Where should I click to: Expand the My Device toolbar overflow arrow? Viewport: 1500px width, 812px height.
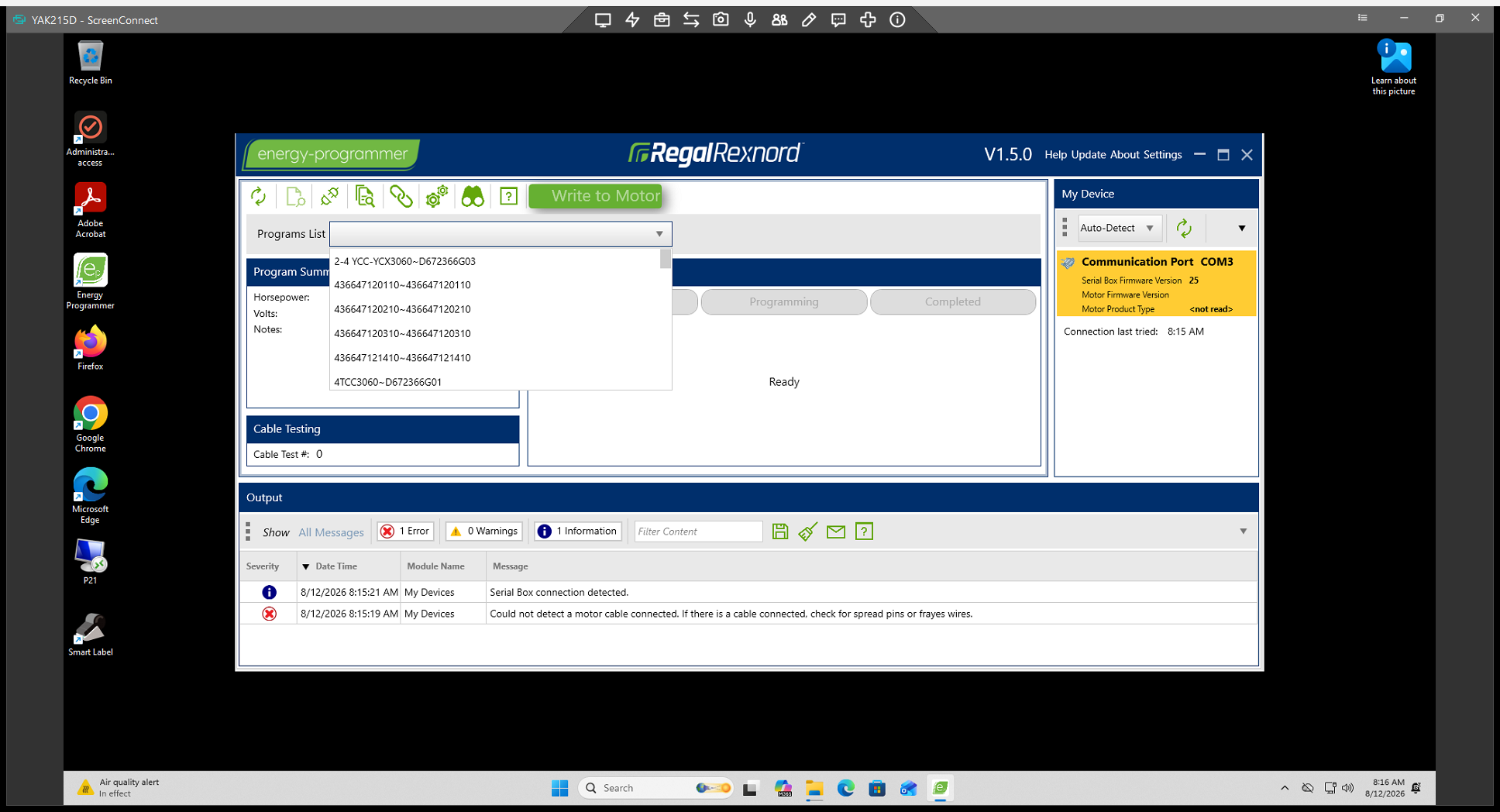1241,229
